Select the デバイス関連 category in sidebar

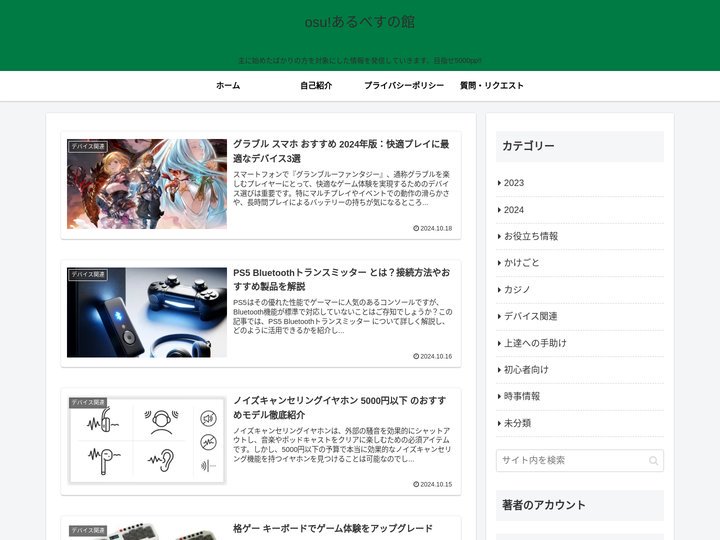pyautogui.click(x=580, y=316)
